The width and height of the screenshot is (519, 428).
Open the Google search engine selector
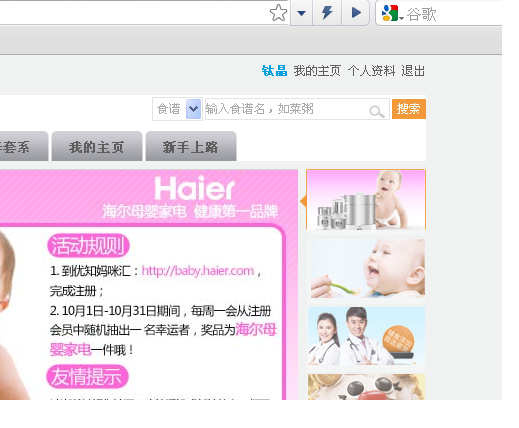click(x=392, y=13)
